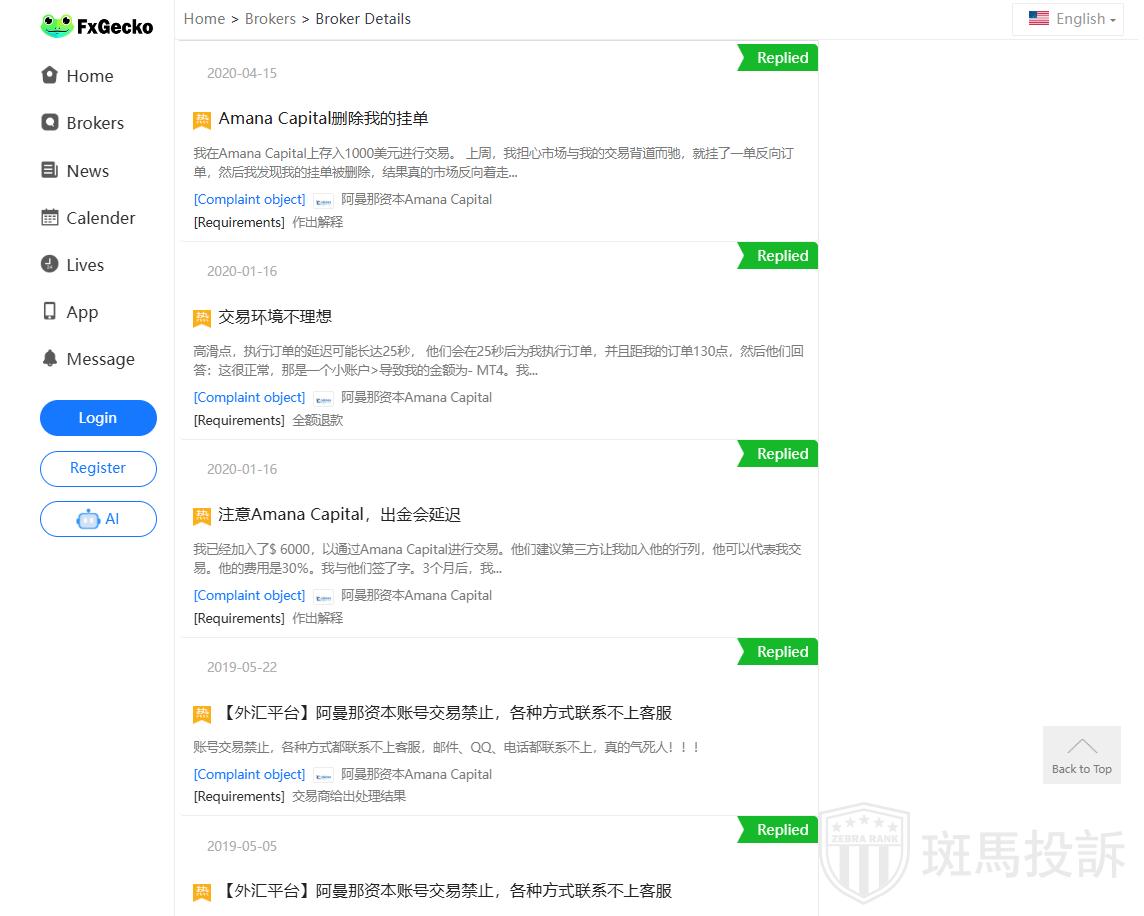Click Brokers in the breadcrumb
Viewport: 1144px width, 916px height.
tap(270, 19)
